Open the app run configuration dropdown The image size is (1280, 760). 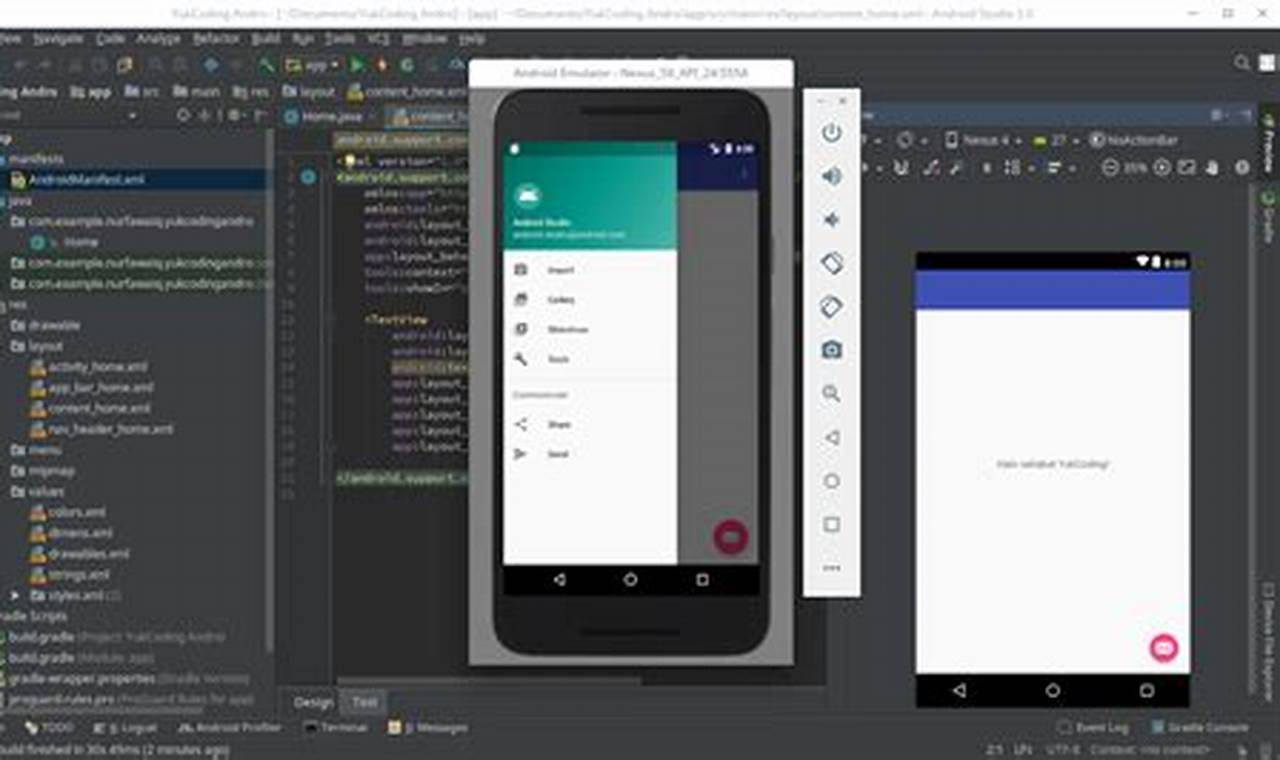point(313,65)
